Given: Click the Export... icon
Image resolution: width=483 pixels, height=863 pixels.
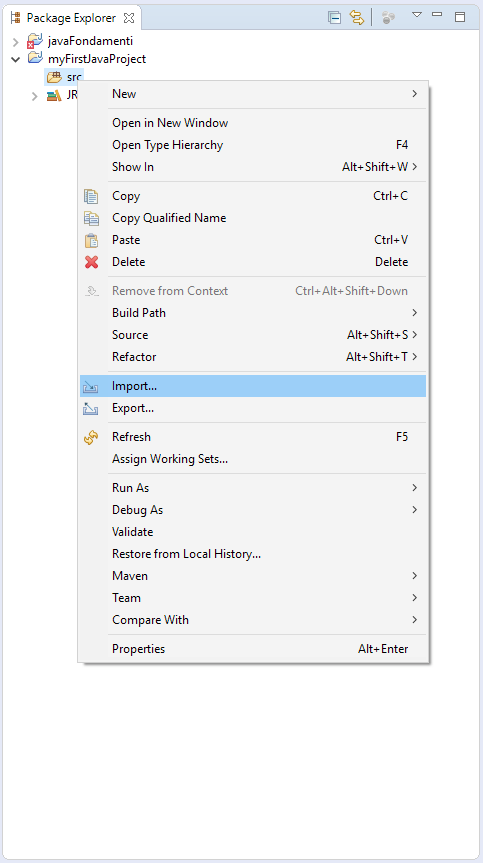Looking at the screenshot, I should [90, 408].
